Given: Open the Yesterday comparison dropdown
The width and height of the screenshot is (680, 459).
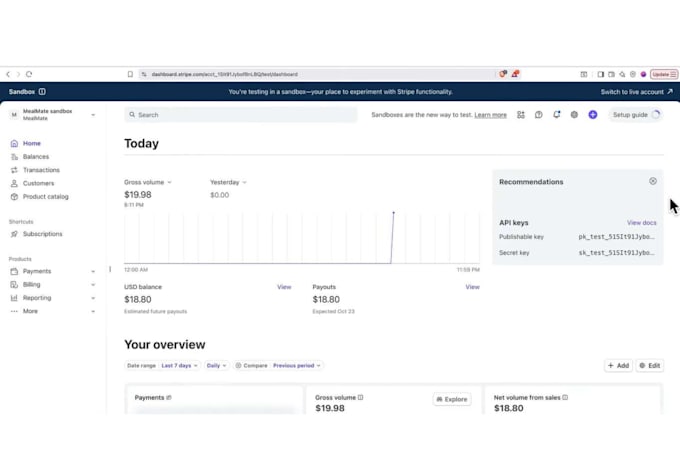Looking at the screenshot, I should pos(229,182).
